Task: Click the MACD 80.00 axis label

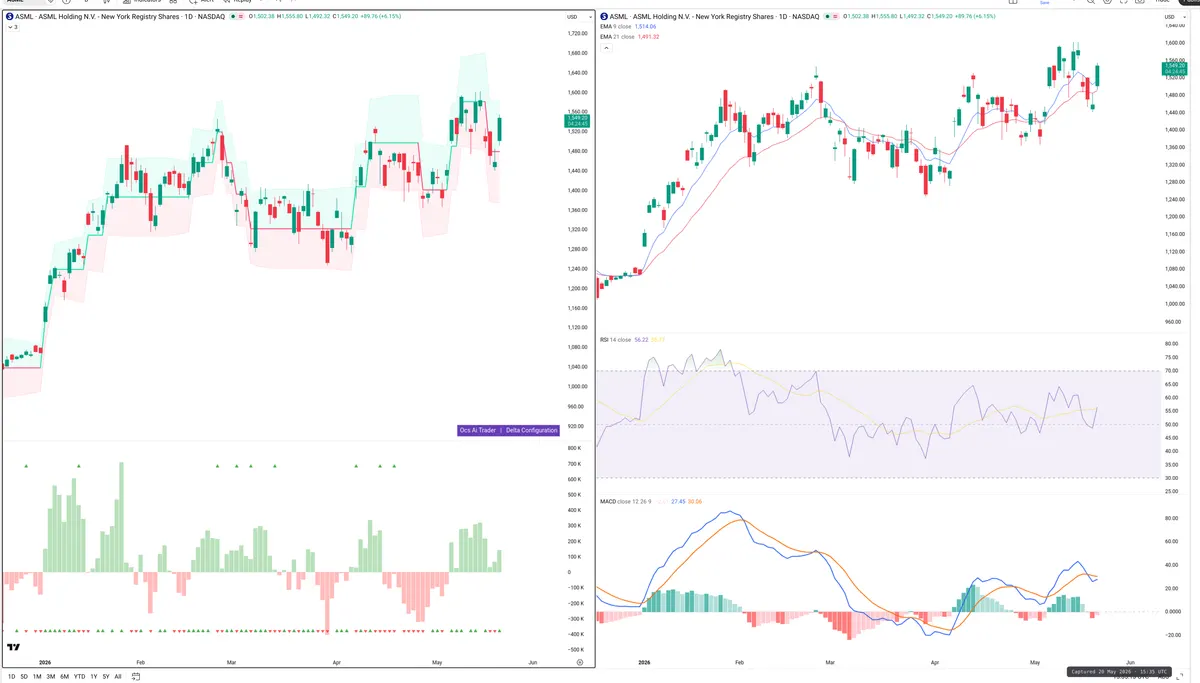Action: tap(1172, 518)
